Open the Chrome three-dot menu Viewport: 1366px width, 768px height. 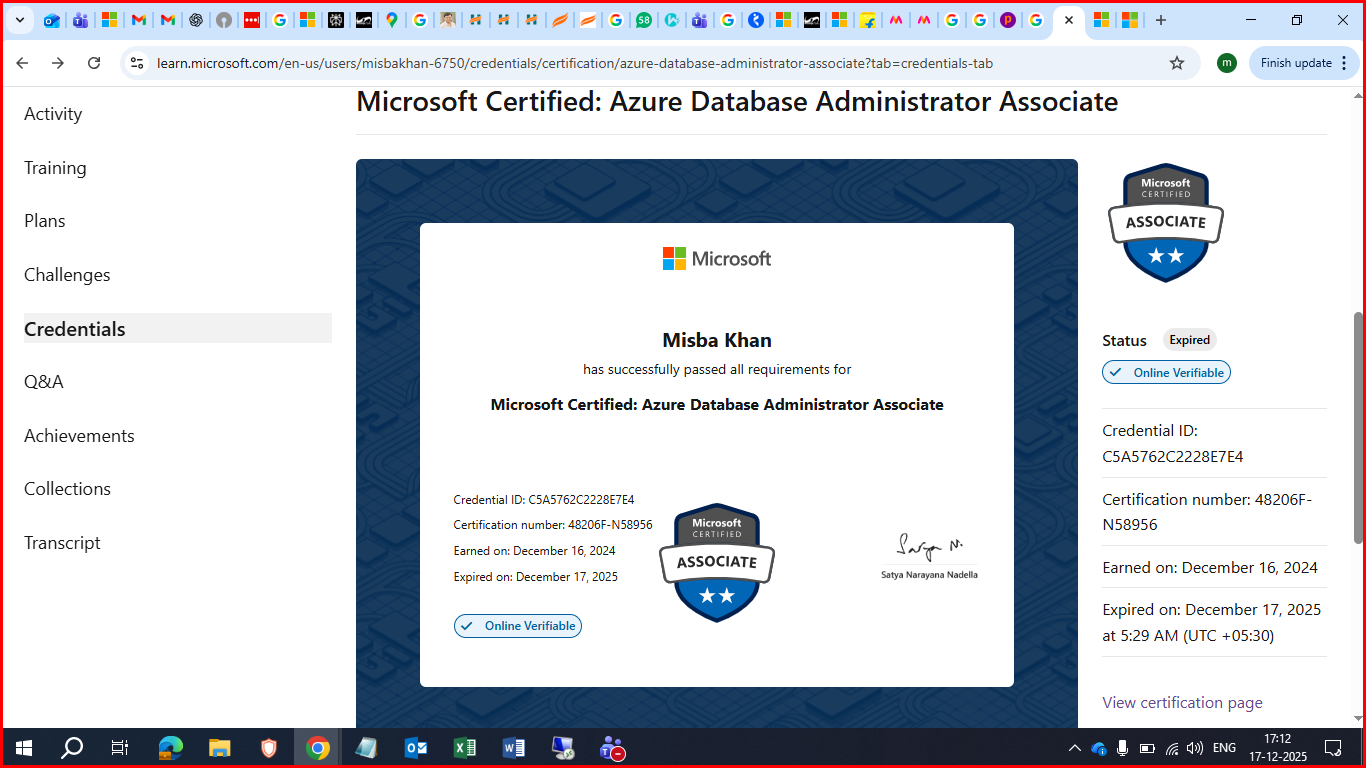click(1343, 63)
